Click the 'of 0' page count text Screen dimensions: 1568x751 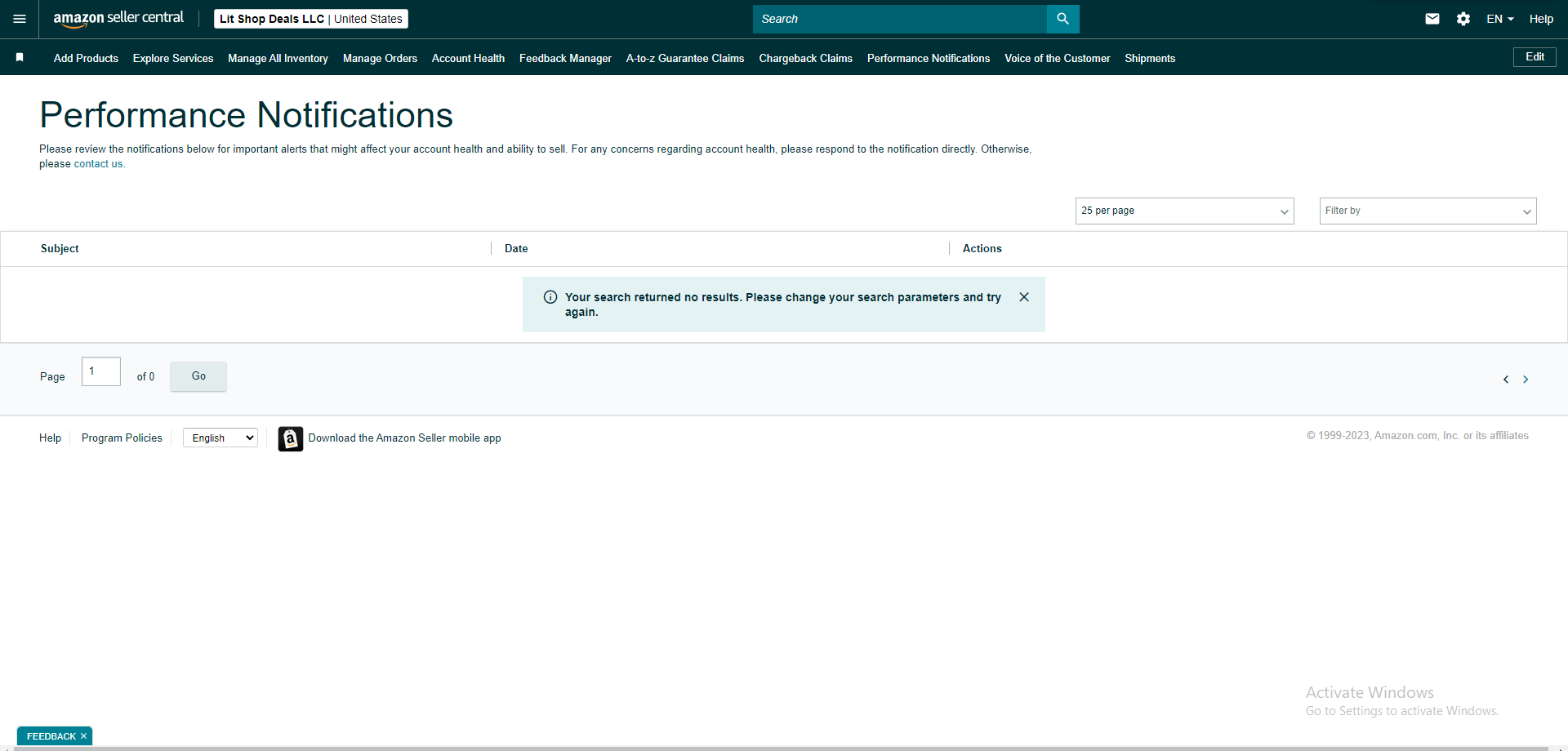(145, 377)
